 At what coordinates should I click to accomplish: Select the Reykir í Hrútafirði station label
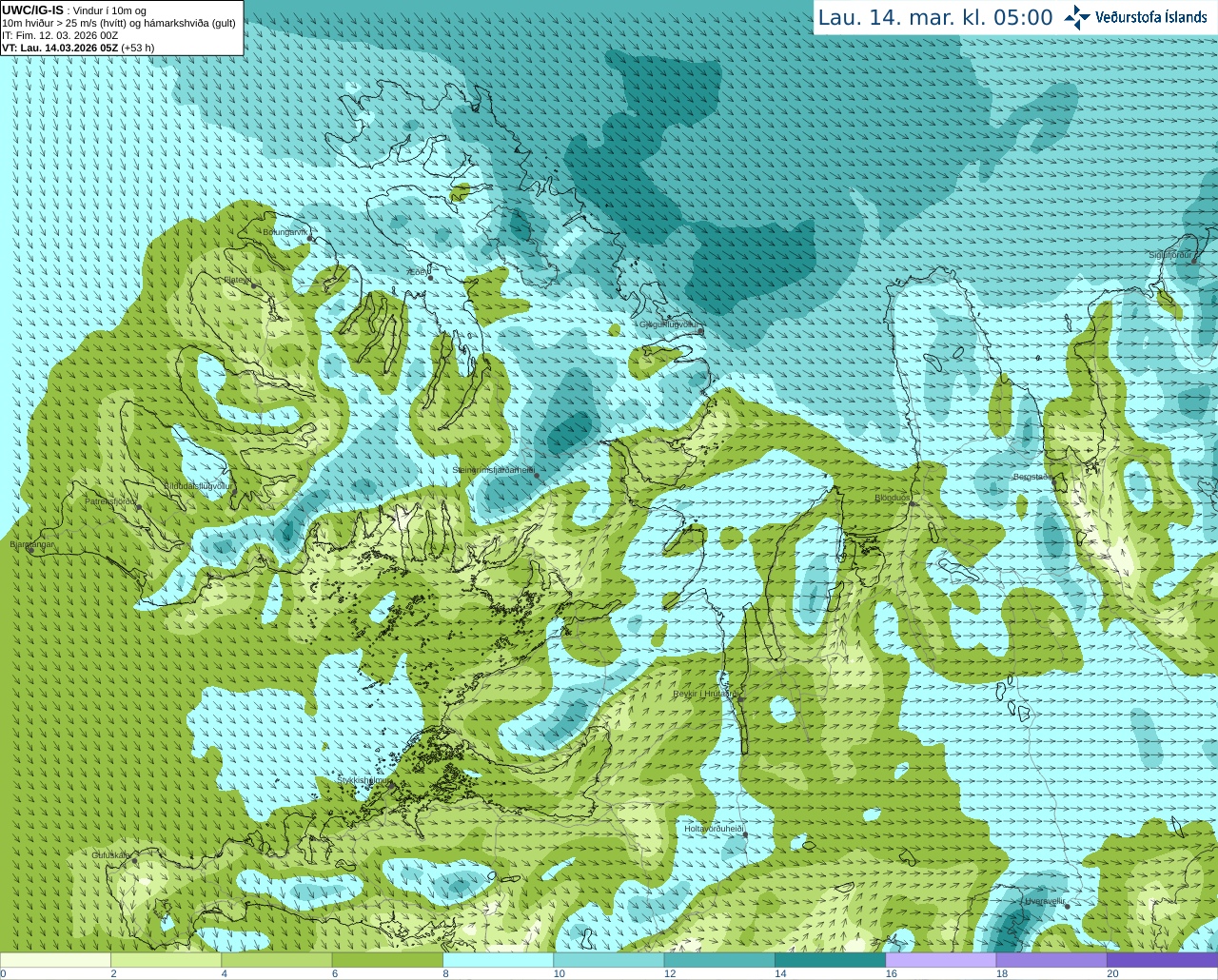pyautogui.click(x=705, y=694)
